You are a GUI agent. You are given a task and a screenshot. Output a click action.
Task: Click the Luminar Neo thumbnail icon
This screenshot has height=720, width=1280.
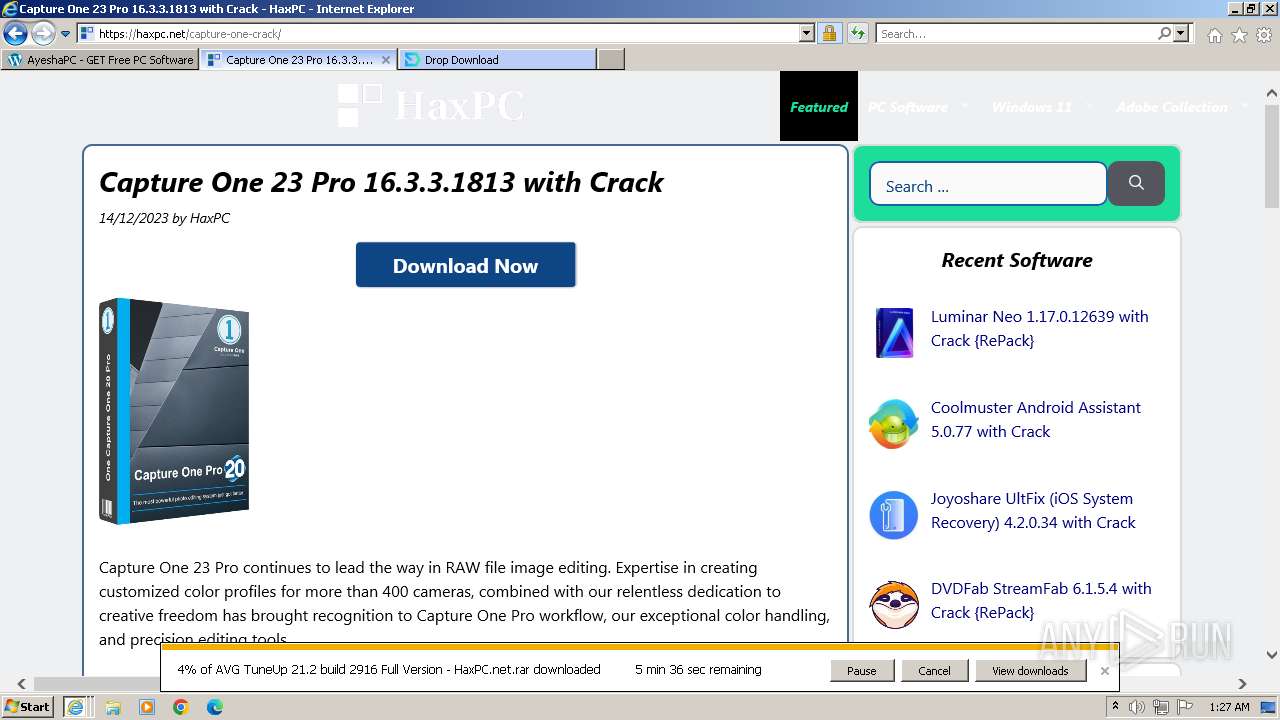coord(894,333)
